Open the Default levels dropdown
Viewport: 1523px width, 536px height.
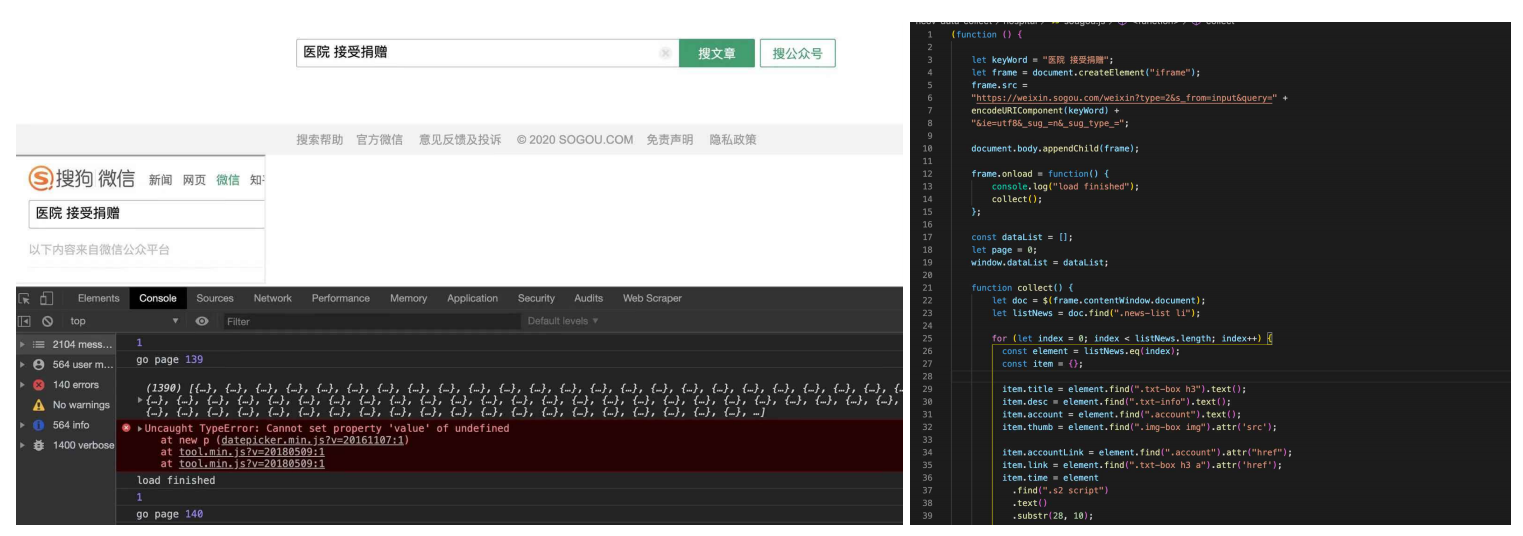[563, 321]
